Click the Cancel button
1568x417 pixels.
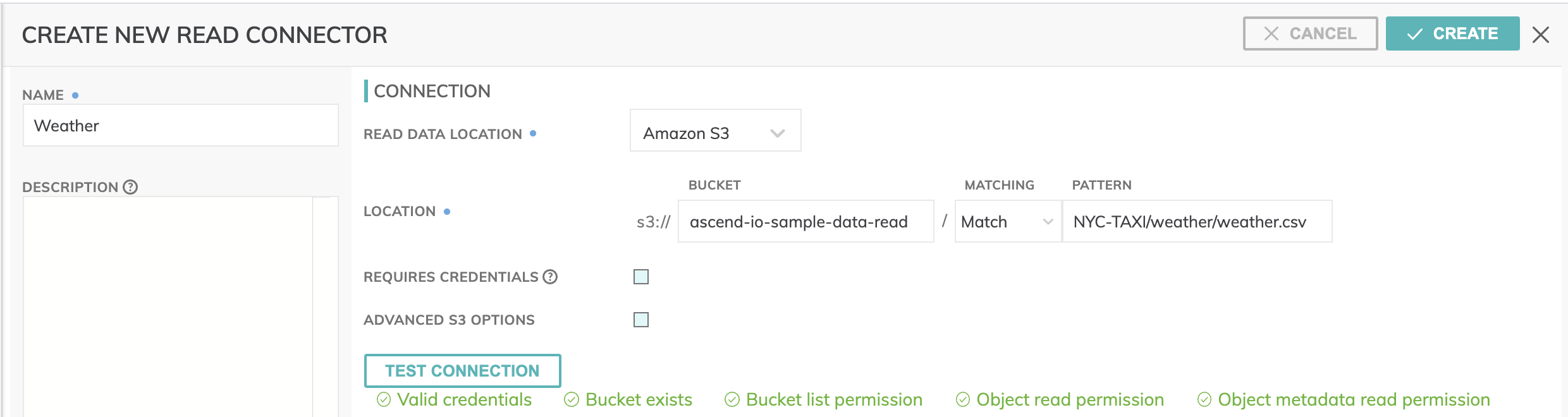1310,33
